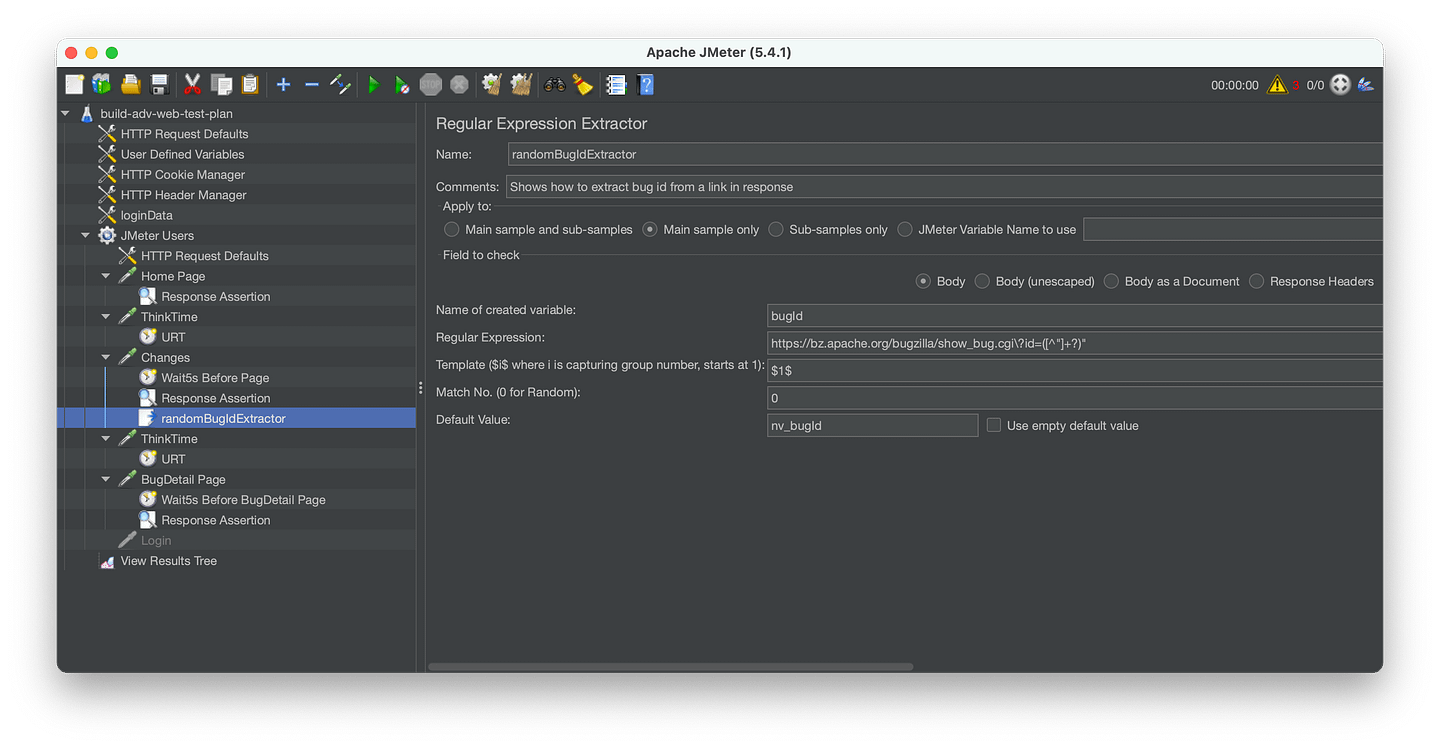Open Help with question mark icon
The height and width of the screenshot is (748, 1440).
646,85
